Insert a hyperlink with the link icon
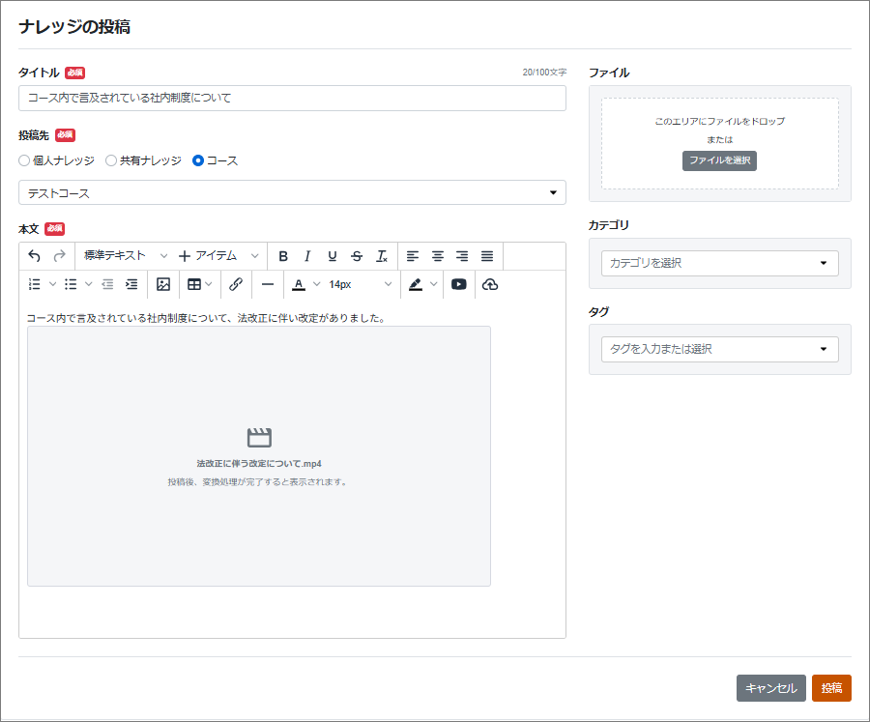The width and height of the screenshot is (870, 722). click(x=236, y=284)
